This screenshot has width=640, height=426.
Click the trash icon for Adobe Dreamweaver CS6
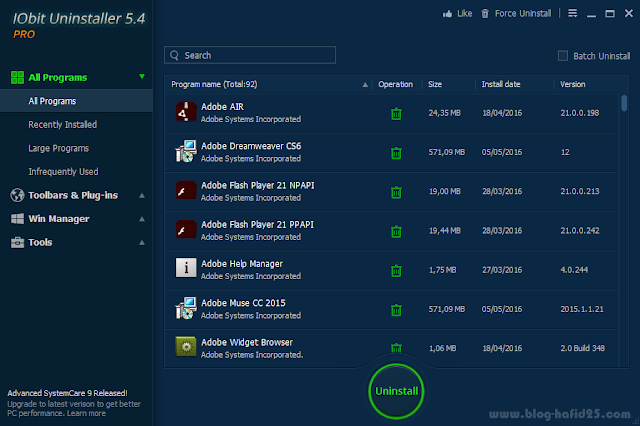[x=396, y=153]
